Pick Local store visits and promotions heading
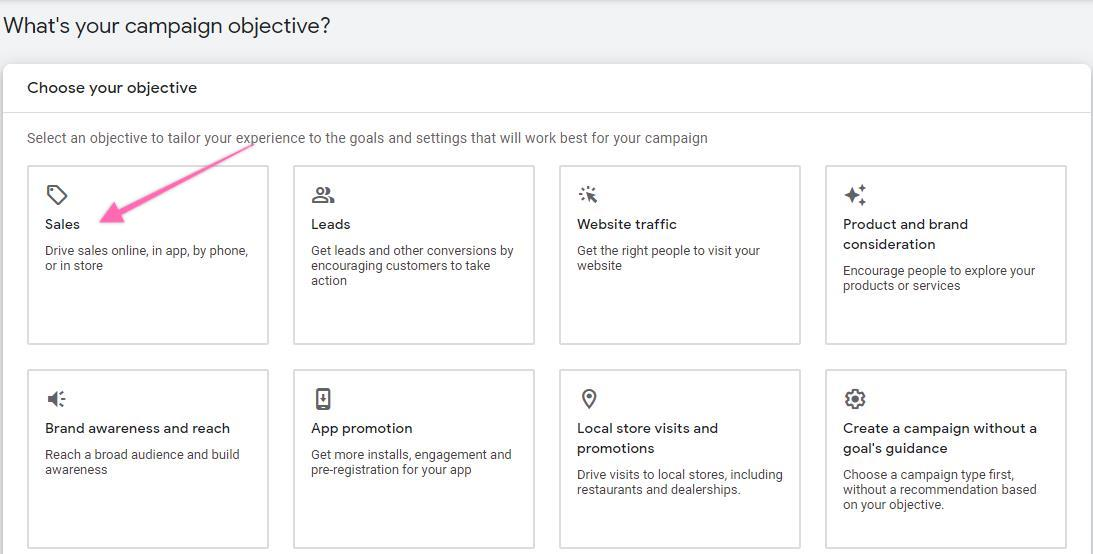 pos(647,438)
